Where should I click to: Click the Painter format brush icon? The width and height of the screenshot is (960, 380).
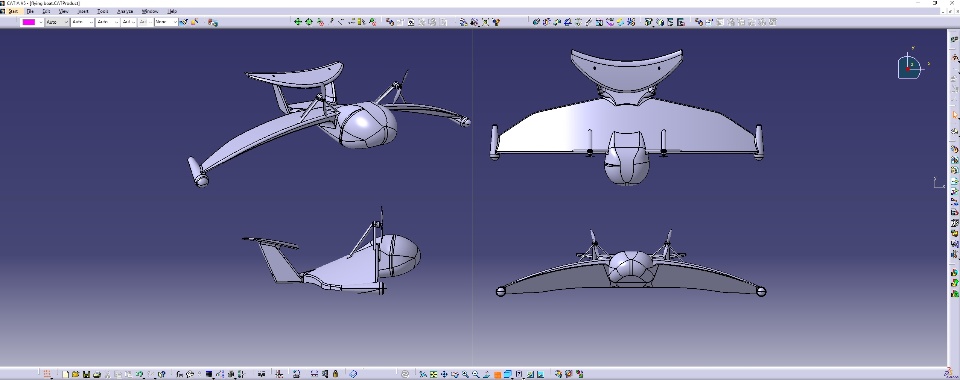click(x=183, y=22)
